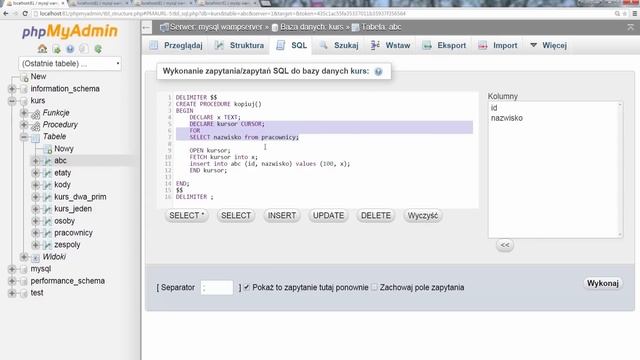The image size is (640, 360).
Task: Expand the Procedury node
Action: coord(24,124)
